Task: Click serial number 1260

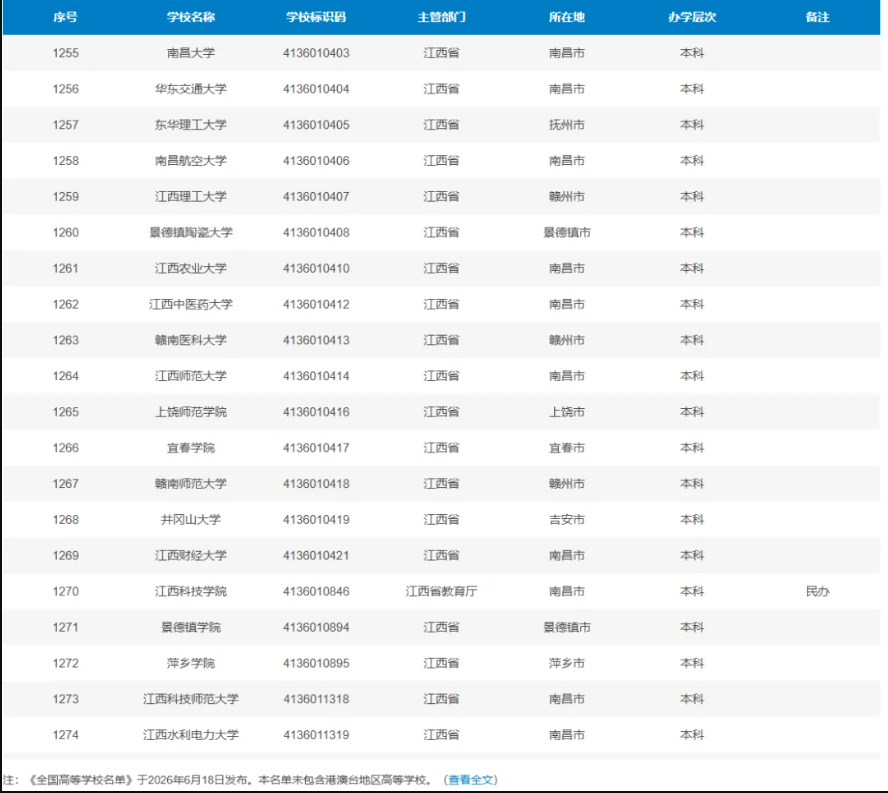Action: coord(66,232)
